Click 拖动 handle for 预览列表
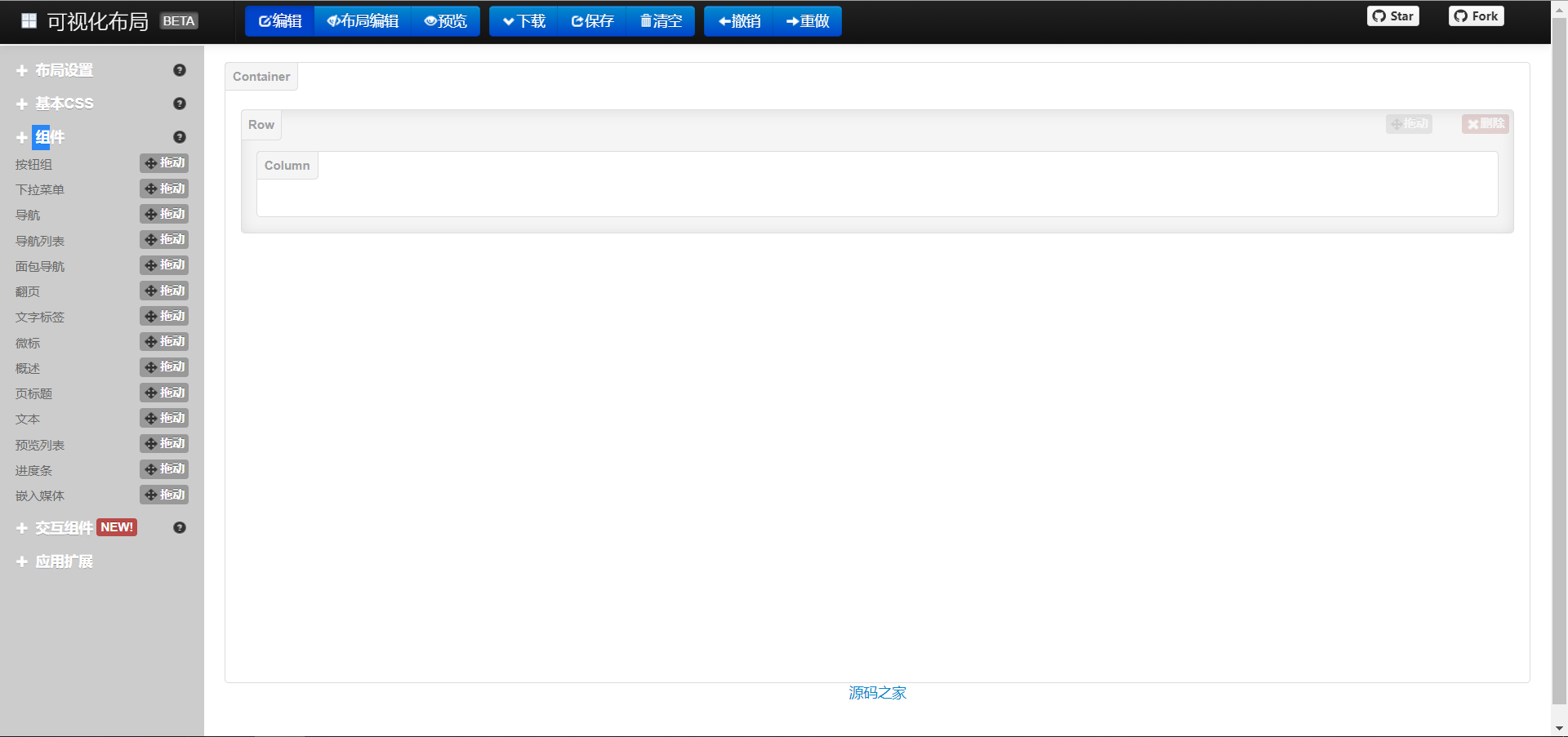 (x=164, y=443)
